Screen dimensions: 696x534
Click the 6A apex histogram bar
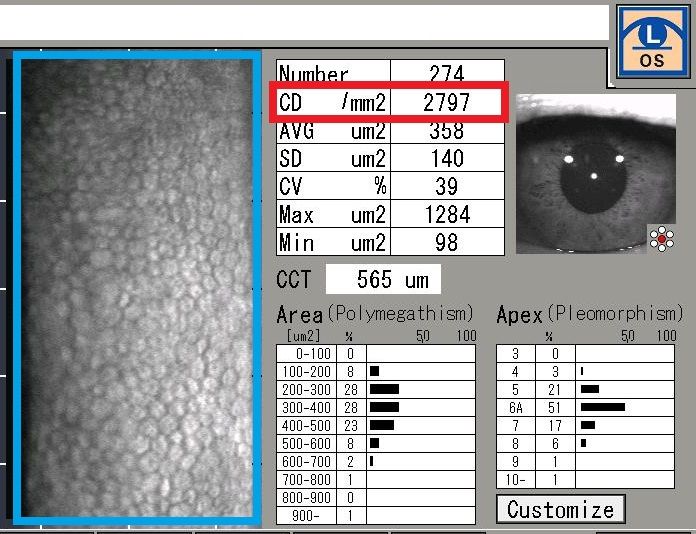point(603,407)
